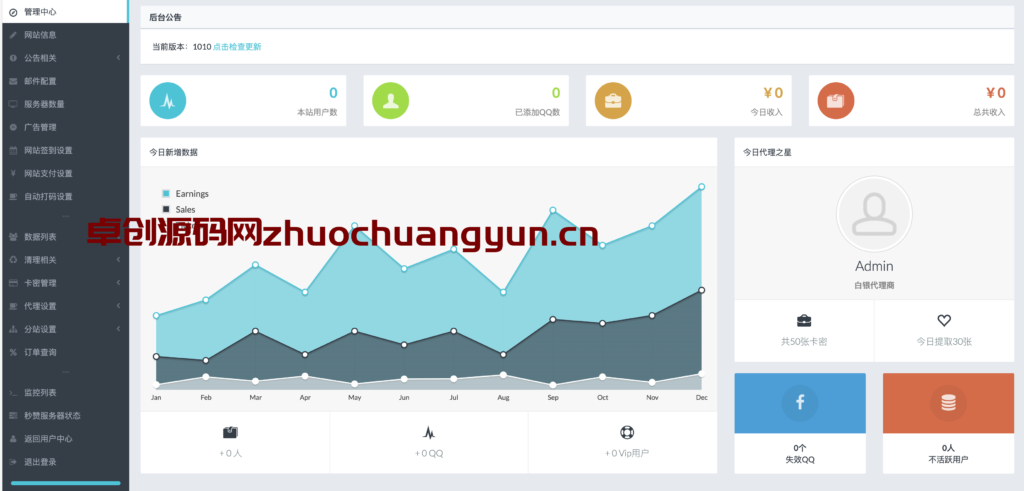This screenshot has height=491, width=1024.
Task: Click the Facebook icon on the blue tile
Action: tap(800, 403)
